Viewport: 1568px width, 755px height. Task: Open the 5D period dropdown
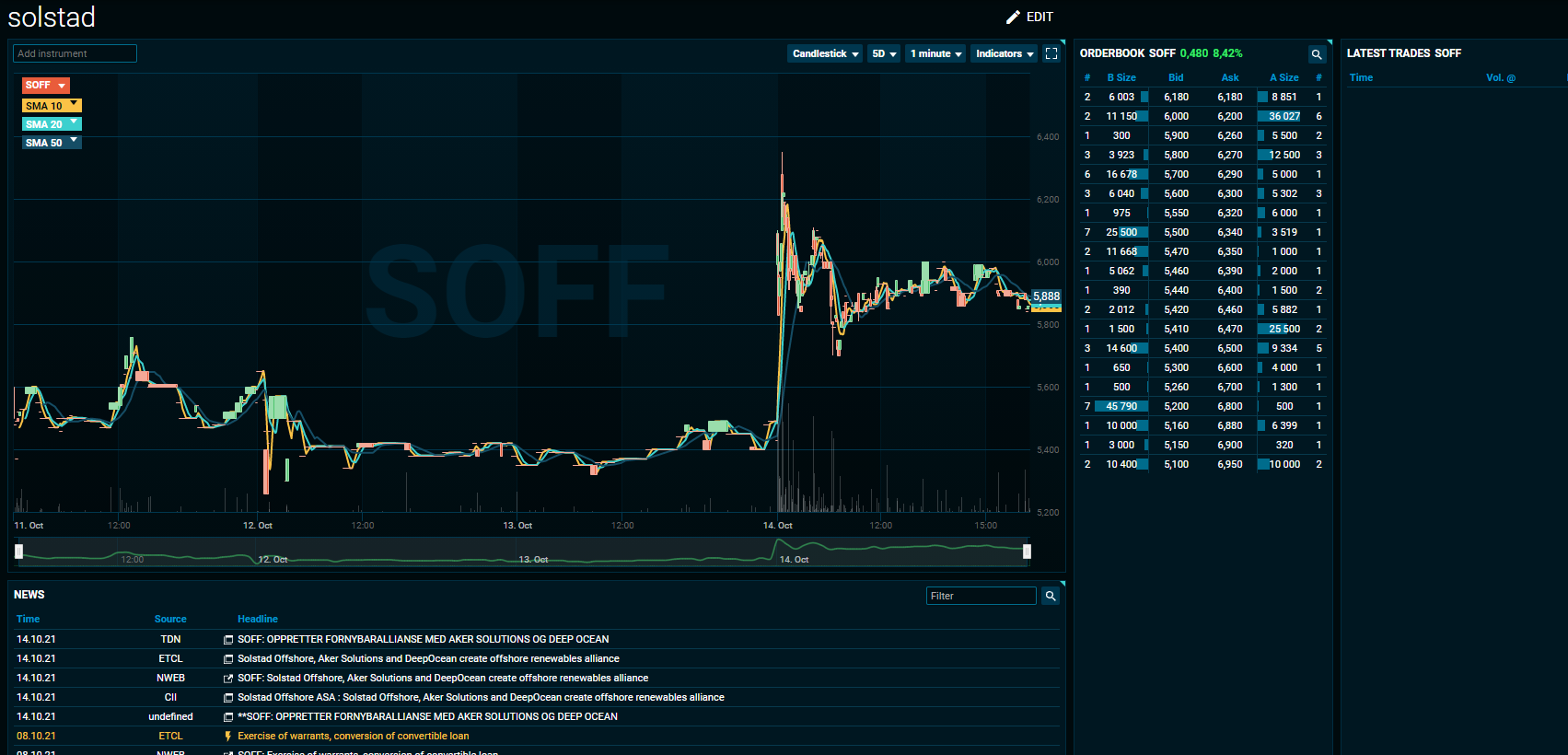pyautogui.click(x=884, y=53)
